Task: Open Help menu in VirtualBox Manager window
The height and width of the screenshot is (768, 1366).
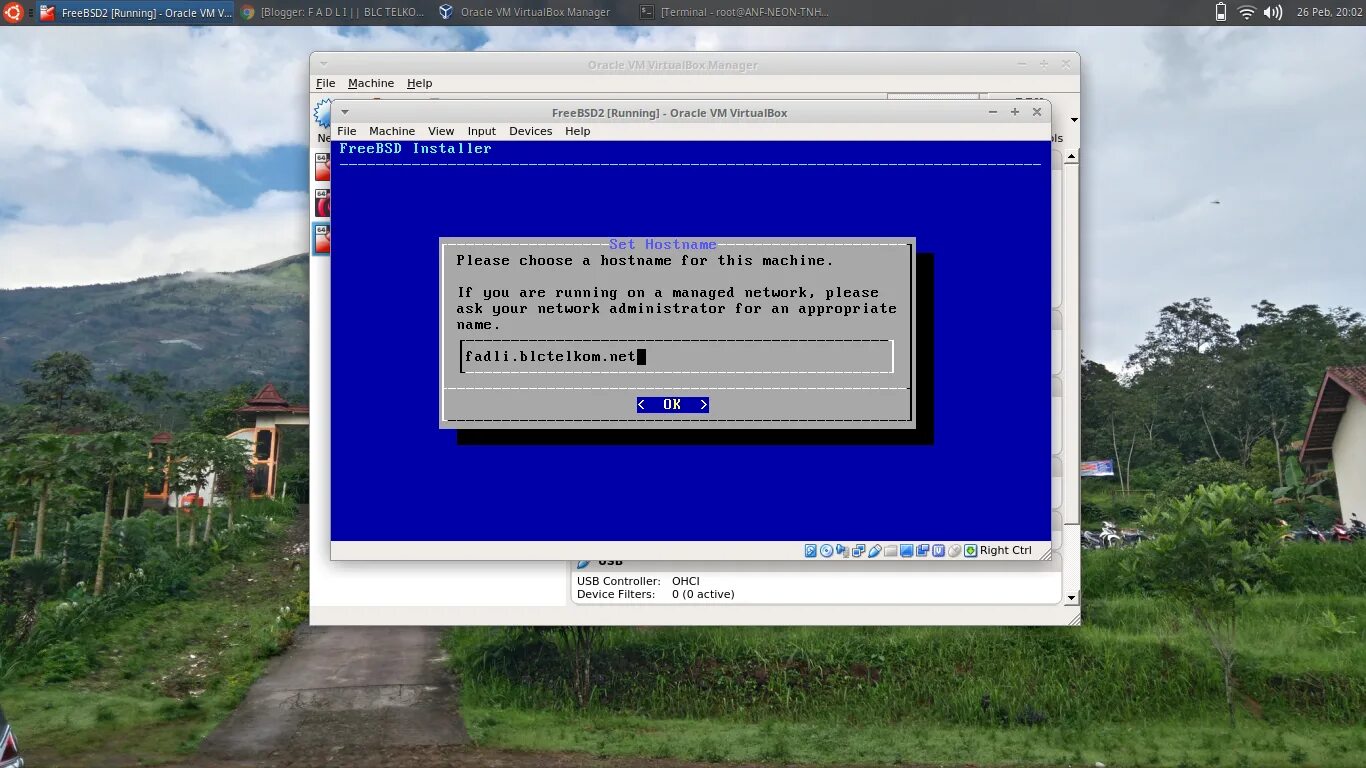Action: (x=419, y=83)
